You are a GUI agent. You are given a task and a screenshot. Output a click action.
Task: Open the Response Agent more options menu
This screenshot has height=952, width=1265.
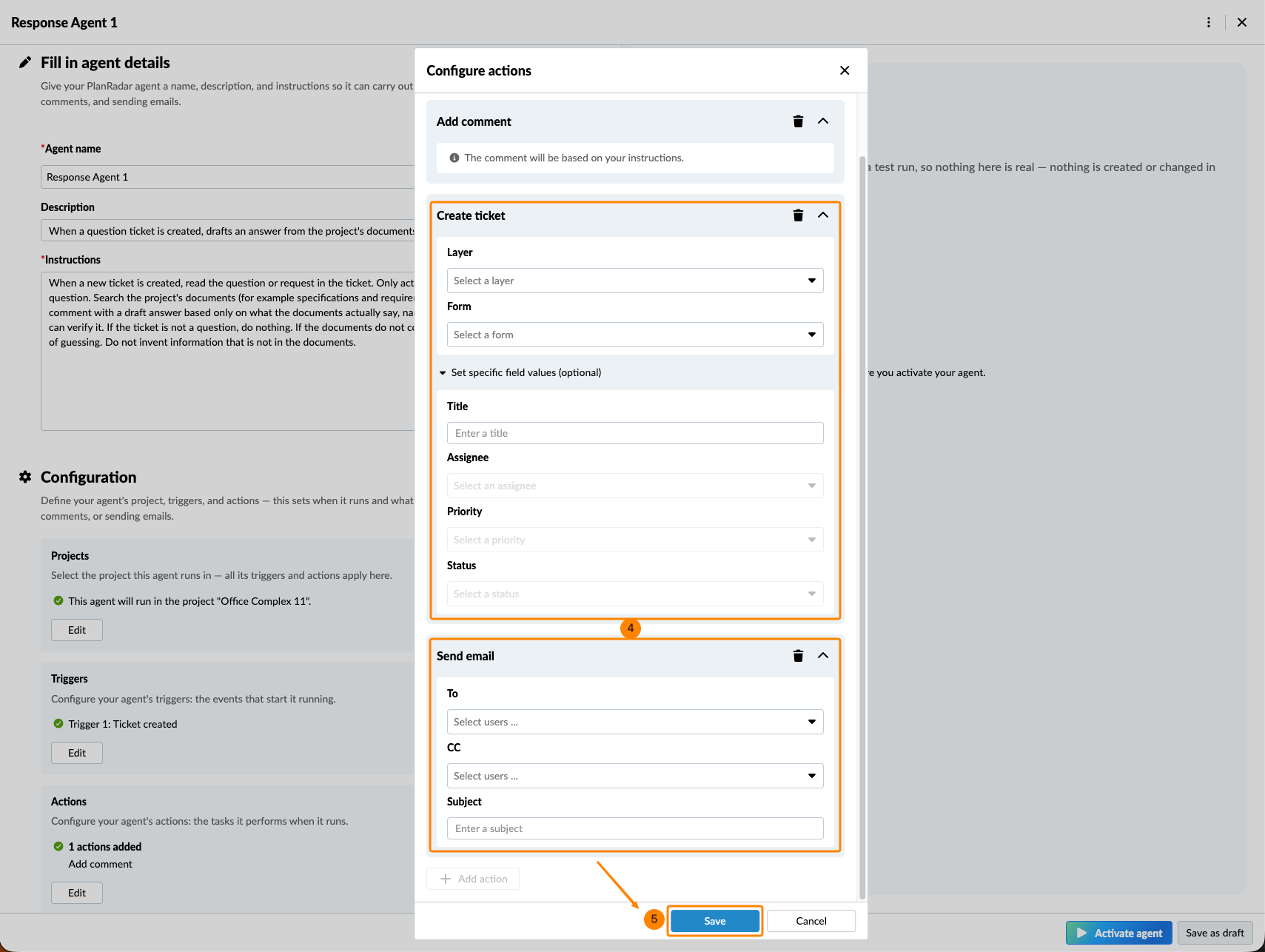[1209, 22]
